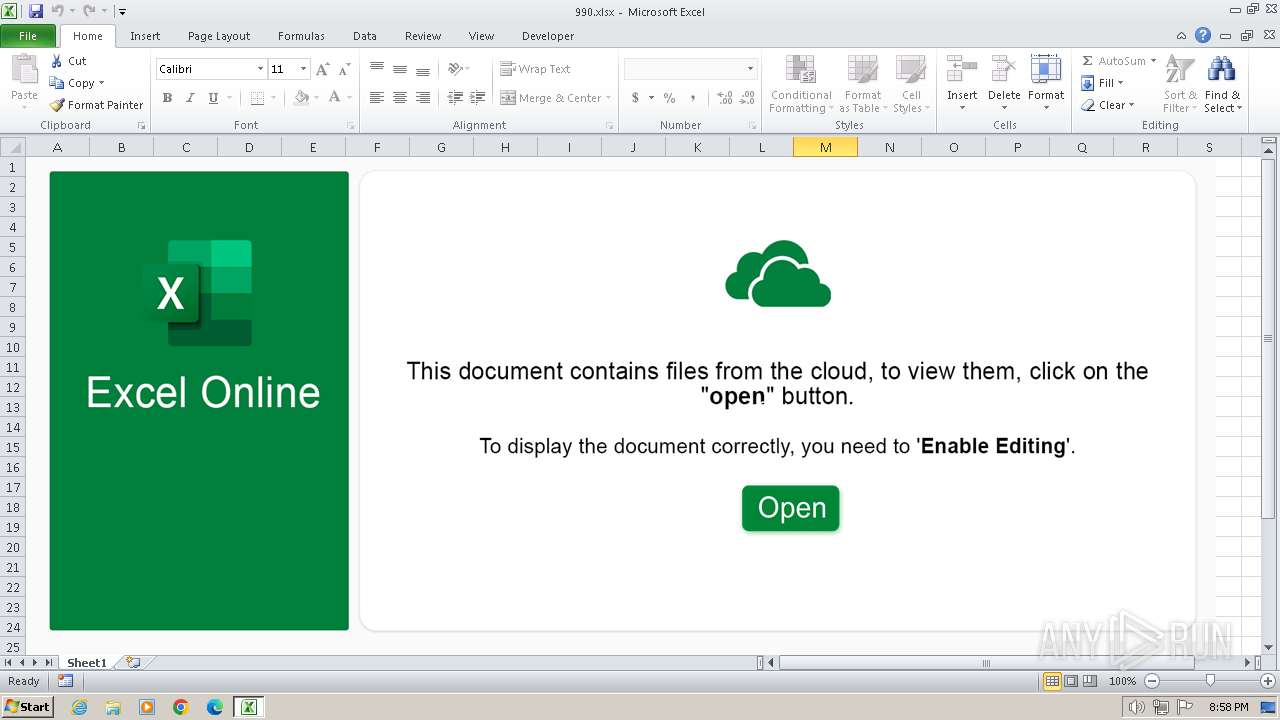Click AutoSum sigma
The image size is (1280, 720).
click(x=1088, y=61)
